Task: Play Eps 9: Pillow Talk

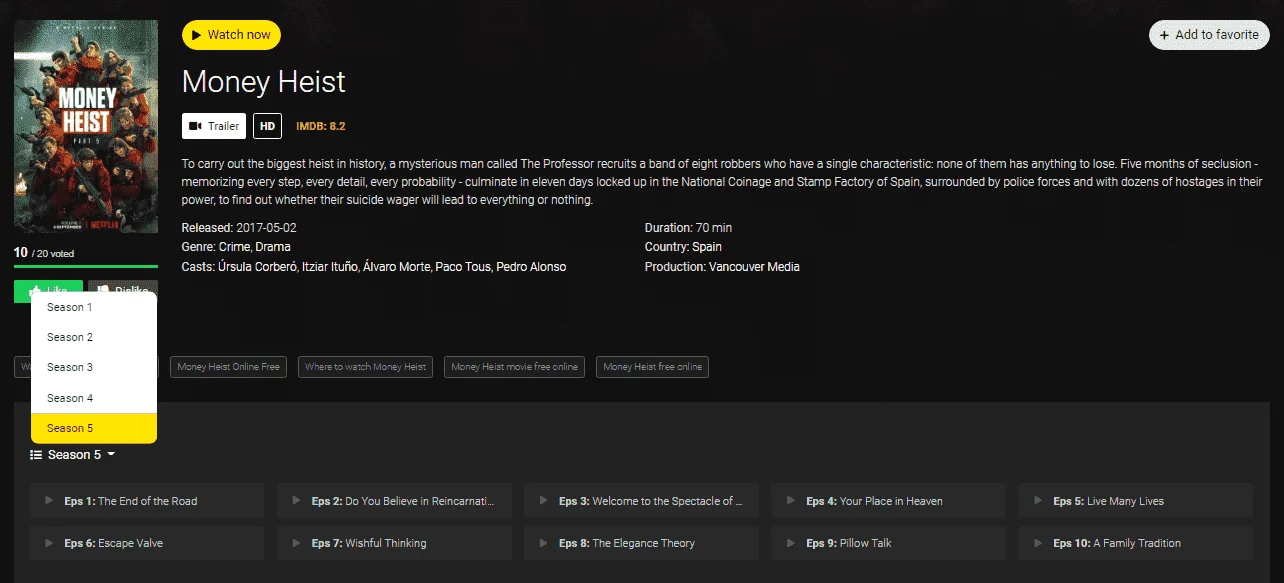Action: (x=888, y=543)
